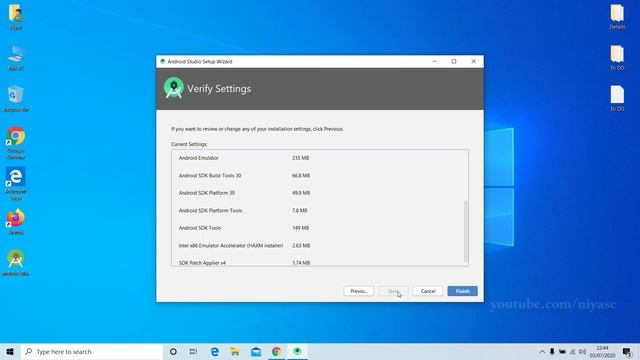The height and width of the screenshot is (360, 640).
Task: Open the Recycle Bin desktop icon
Action: click(x=16, y=98)
